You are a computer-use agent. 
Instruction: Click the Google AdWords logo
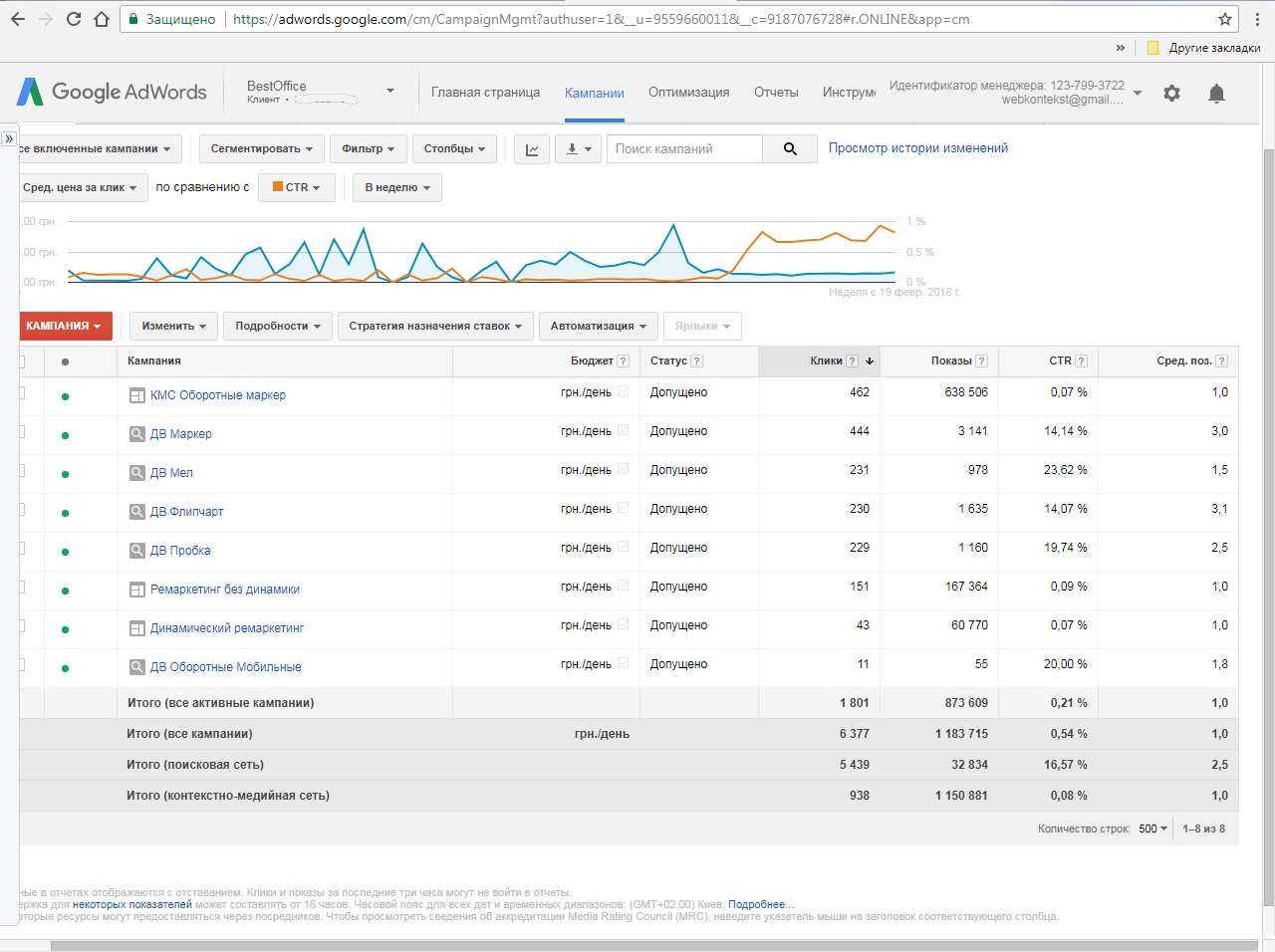point(112,92)
